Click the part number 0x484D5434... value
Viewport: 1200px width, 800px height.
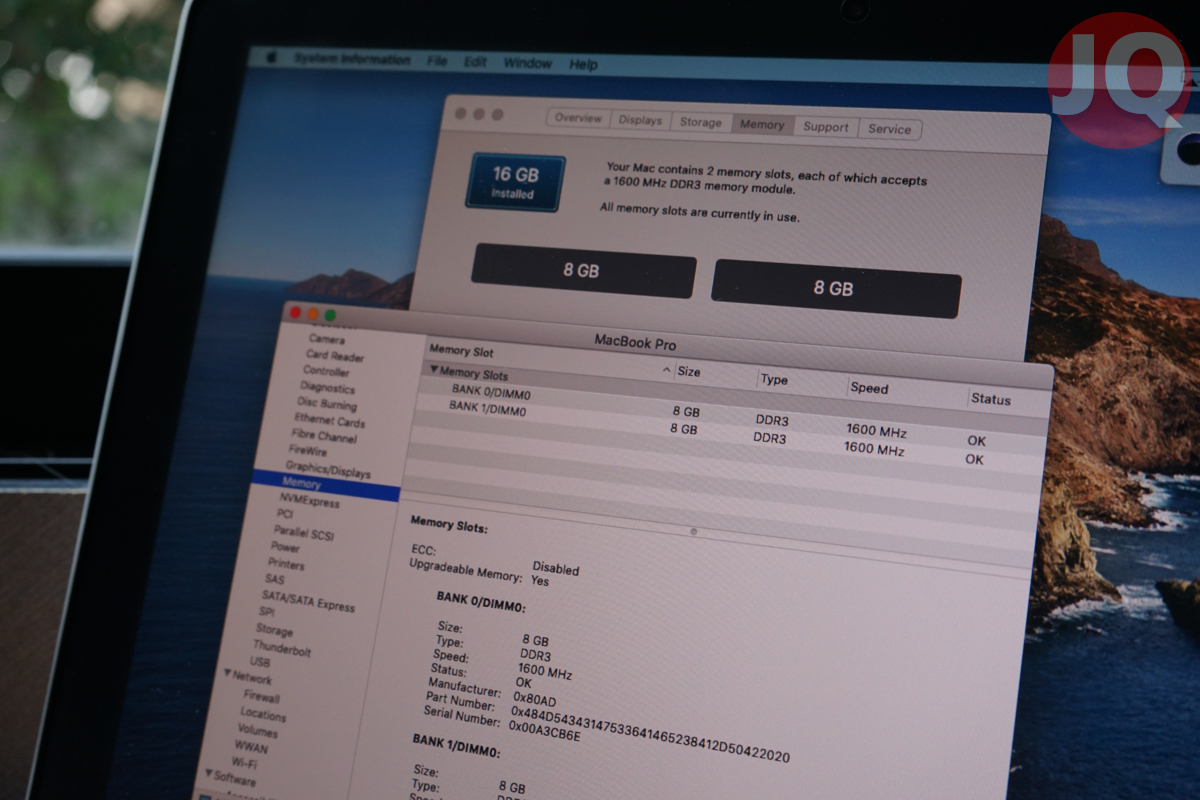(650, 733)
